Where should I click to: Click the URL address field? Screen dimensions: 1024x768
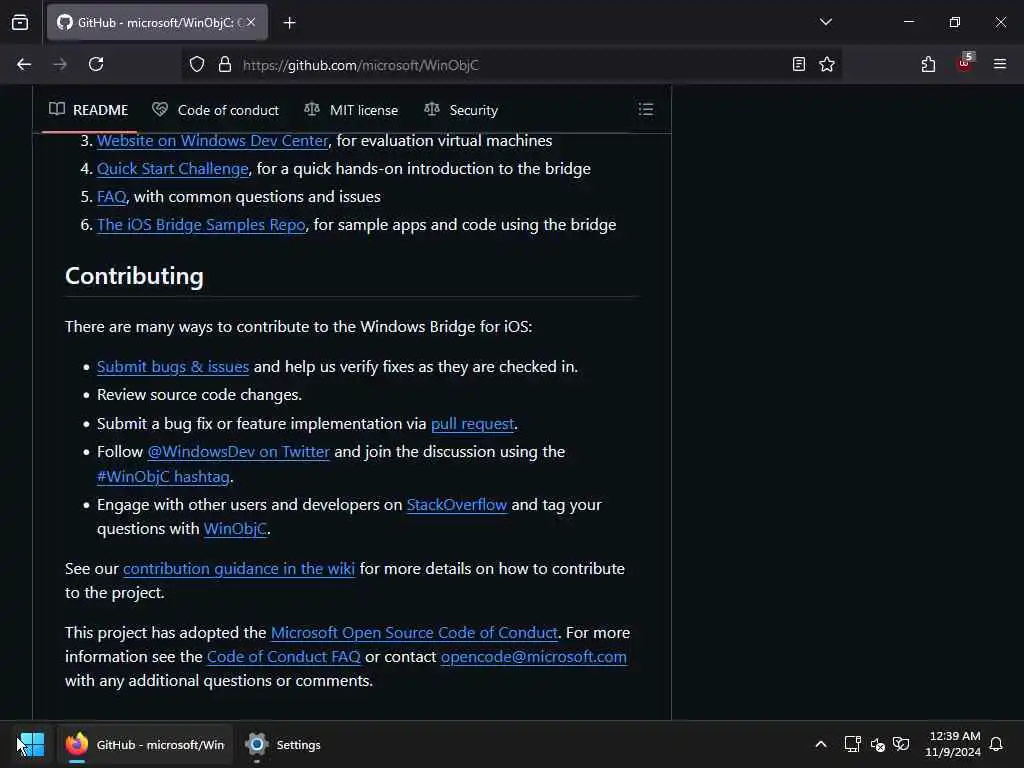point(509,64)
